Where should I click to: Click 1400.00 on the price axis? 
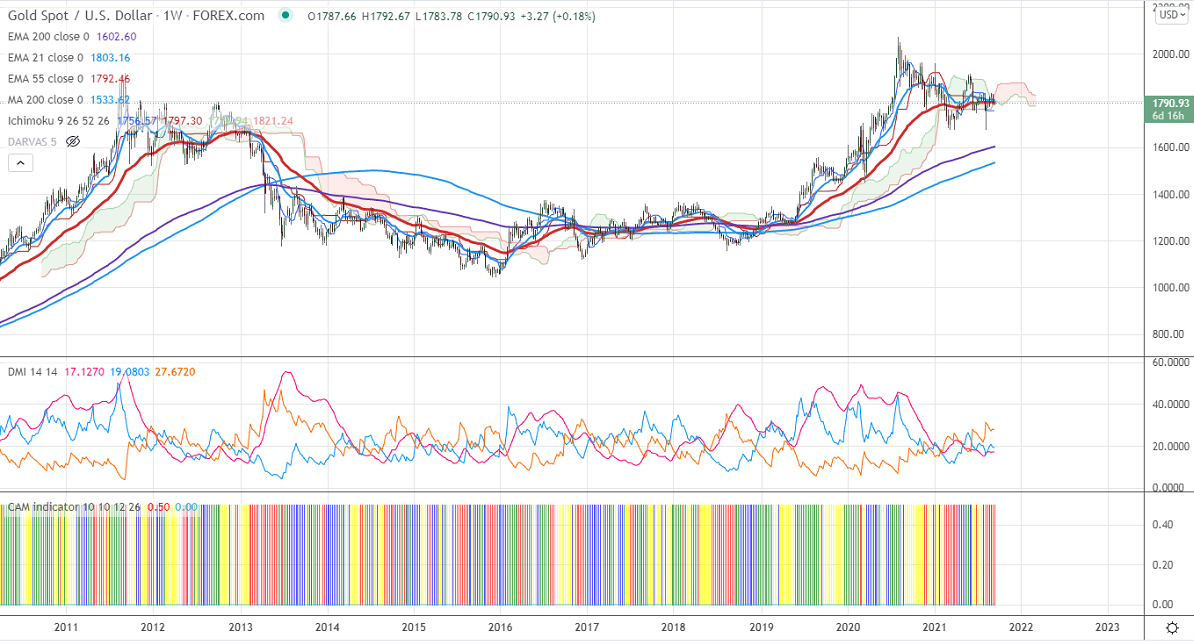(1170, 195)
